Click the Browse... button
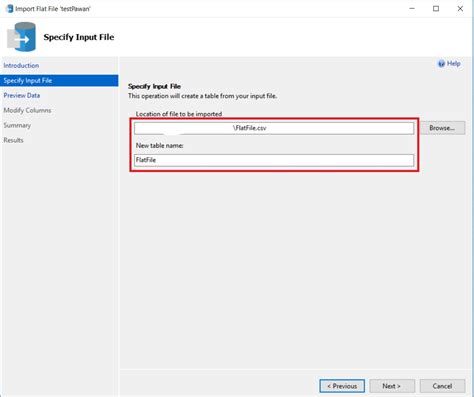 click(x=442, y=128)
